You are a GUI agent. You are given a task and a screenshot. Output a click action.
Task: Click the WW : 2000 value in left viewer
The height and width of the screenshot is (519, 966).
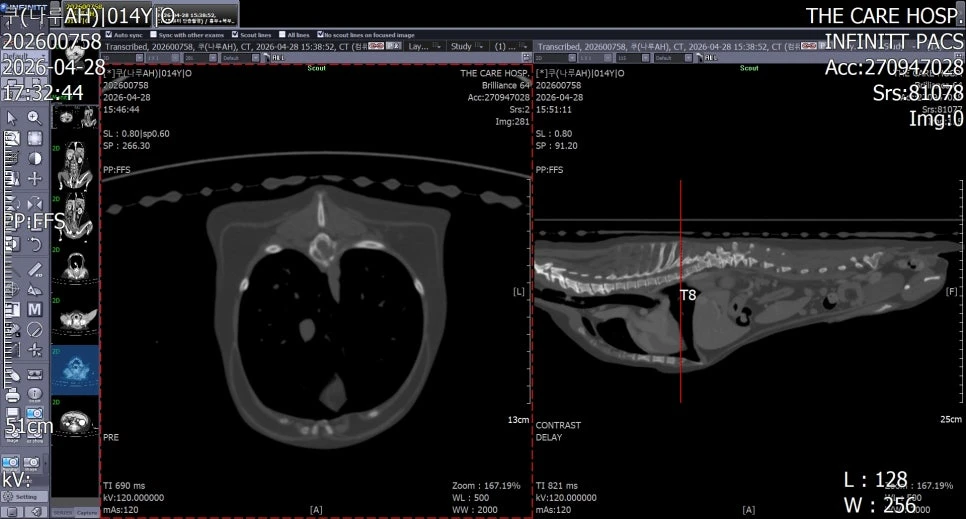tap(475, 510)
